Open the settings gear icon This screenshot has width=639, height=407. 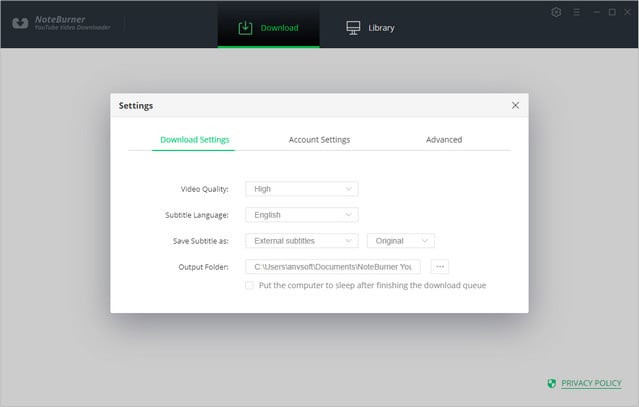[x=556, y=12]
